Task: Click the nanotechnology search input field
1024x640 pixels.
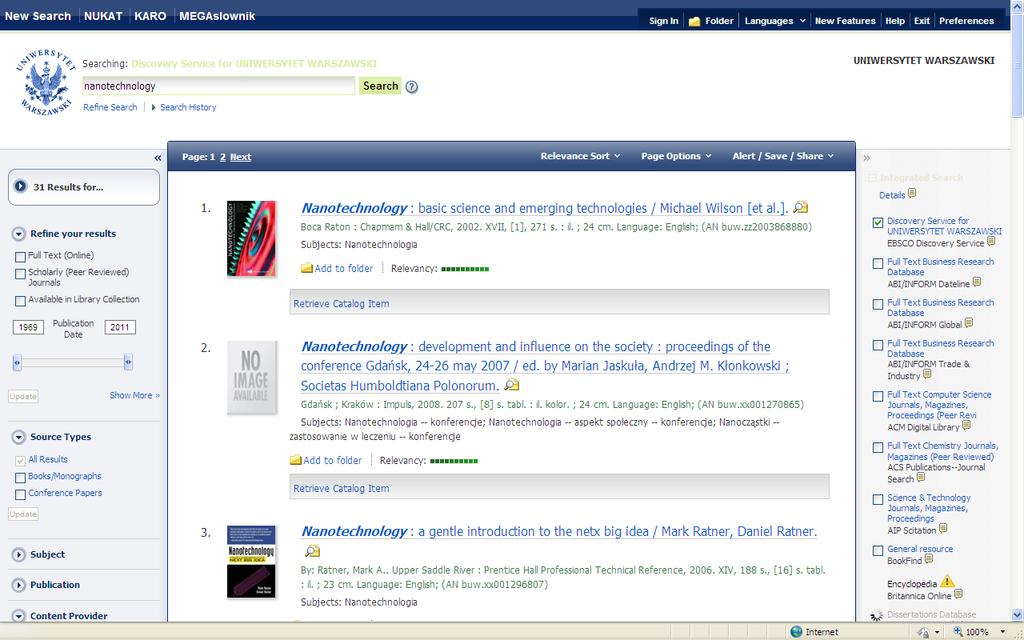Action: (218, 86)
